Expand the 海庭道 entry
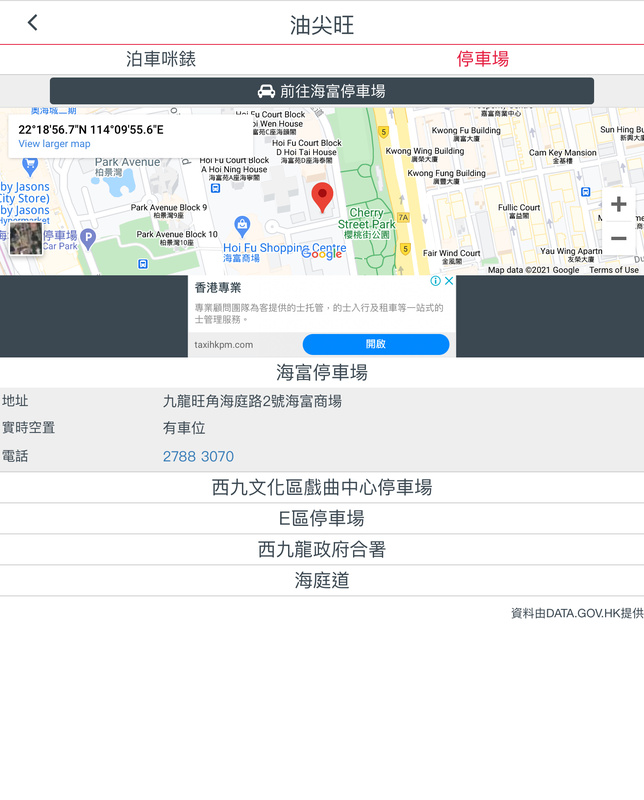Image resolution: width=644 pixels, height=800 pixels. point(321,580)
